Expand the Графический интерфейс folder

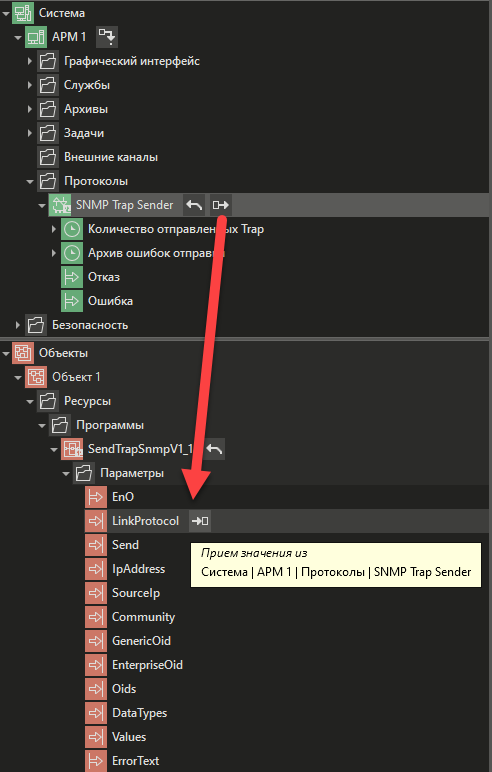click(30, 61)
